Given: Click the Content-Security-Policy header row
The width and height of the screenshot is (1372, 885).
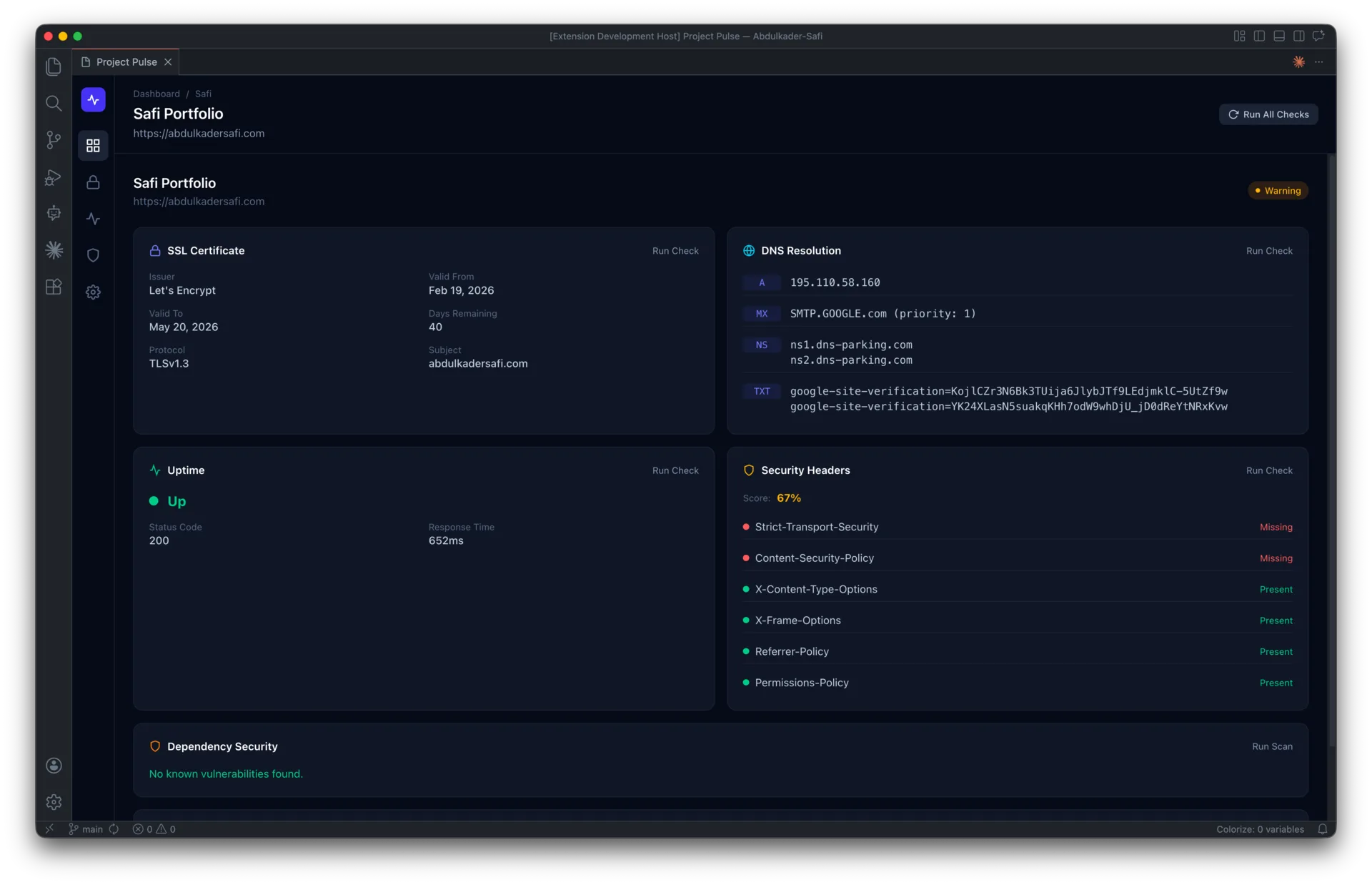Looking at the screenshot, I should click(1018, 558).
